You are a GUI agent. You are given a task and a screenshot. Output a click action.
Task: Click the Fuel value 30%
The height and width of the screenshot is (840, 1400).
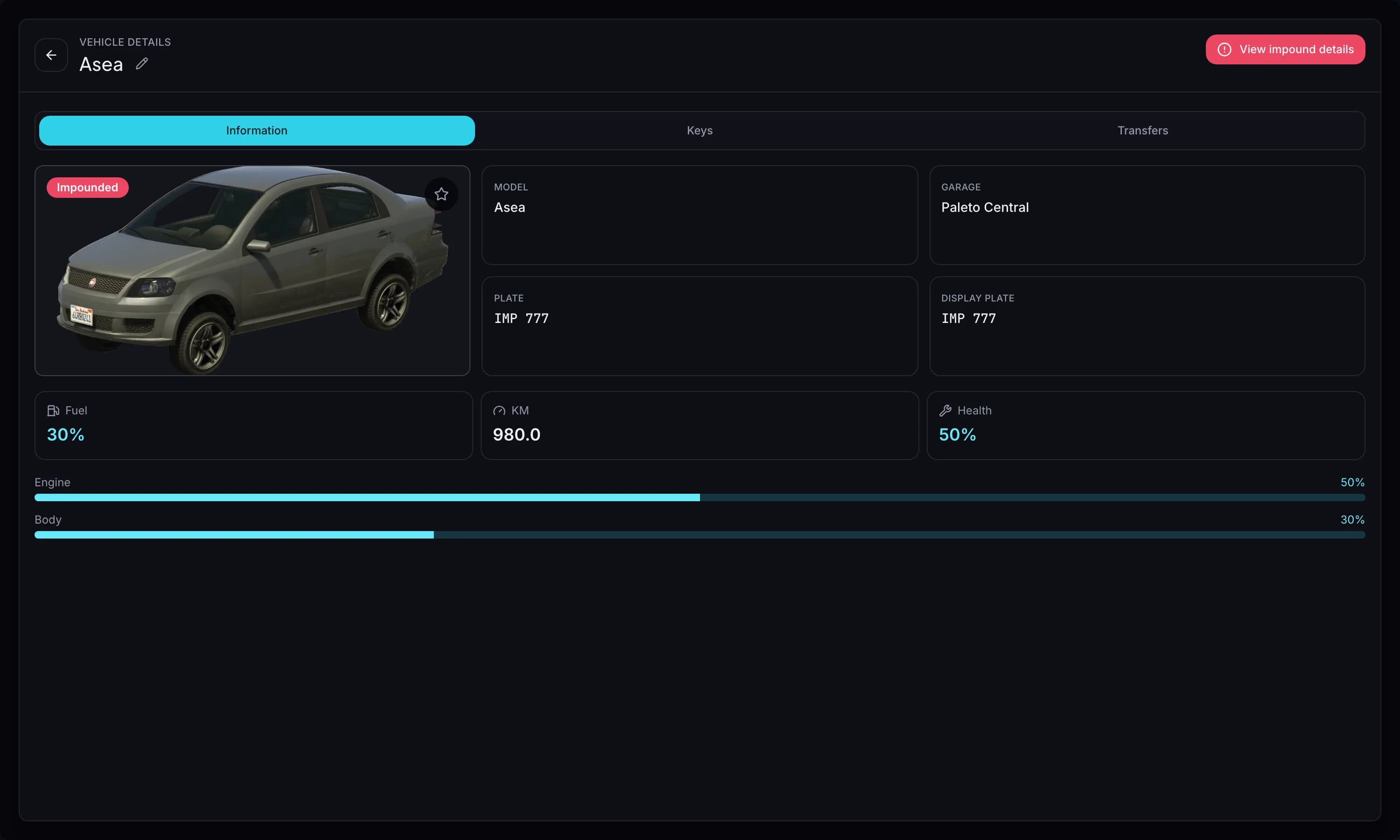tap(66, 435)
